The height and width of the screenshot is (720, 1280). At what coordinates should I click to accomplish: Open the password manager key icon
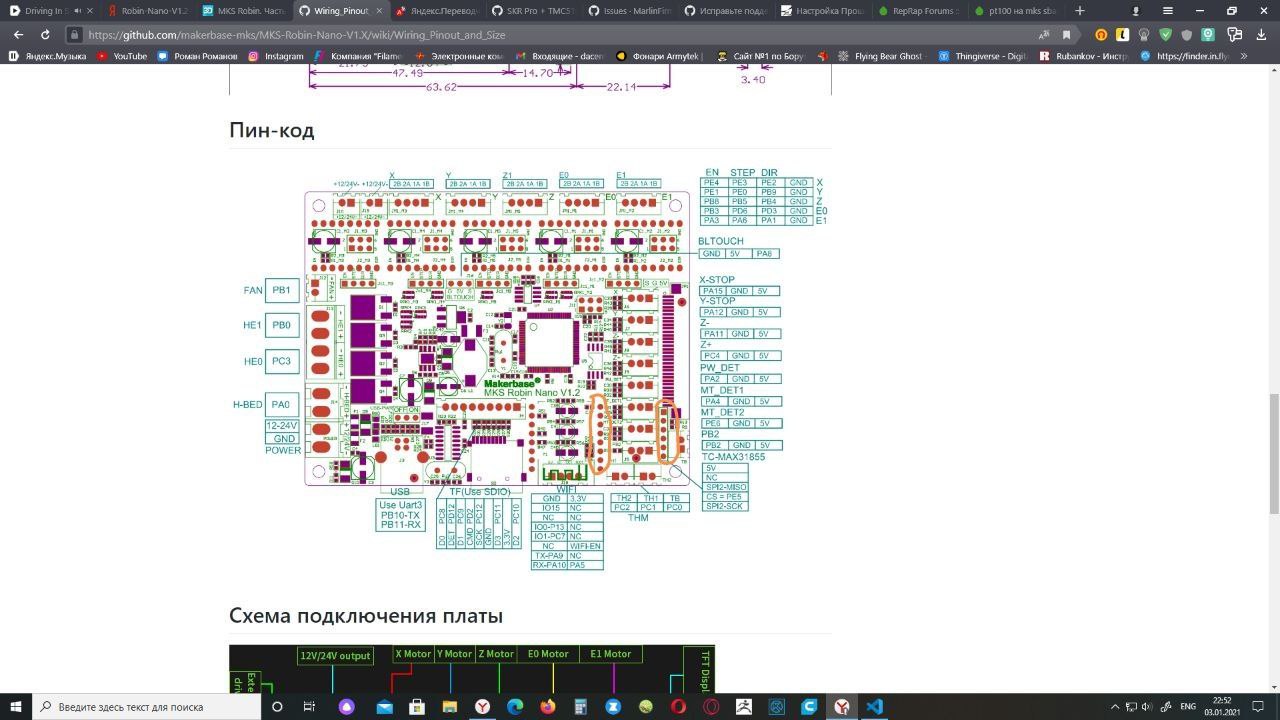pyautogui.click(x=1237, y=34)
